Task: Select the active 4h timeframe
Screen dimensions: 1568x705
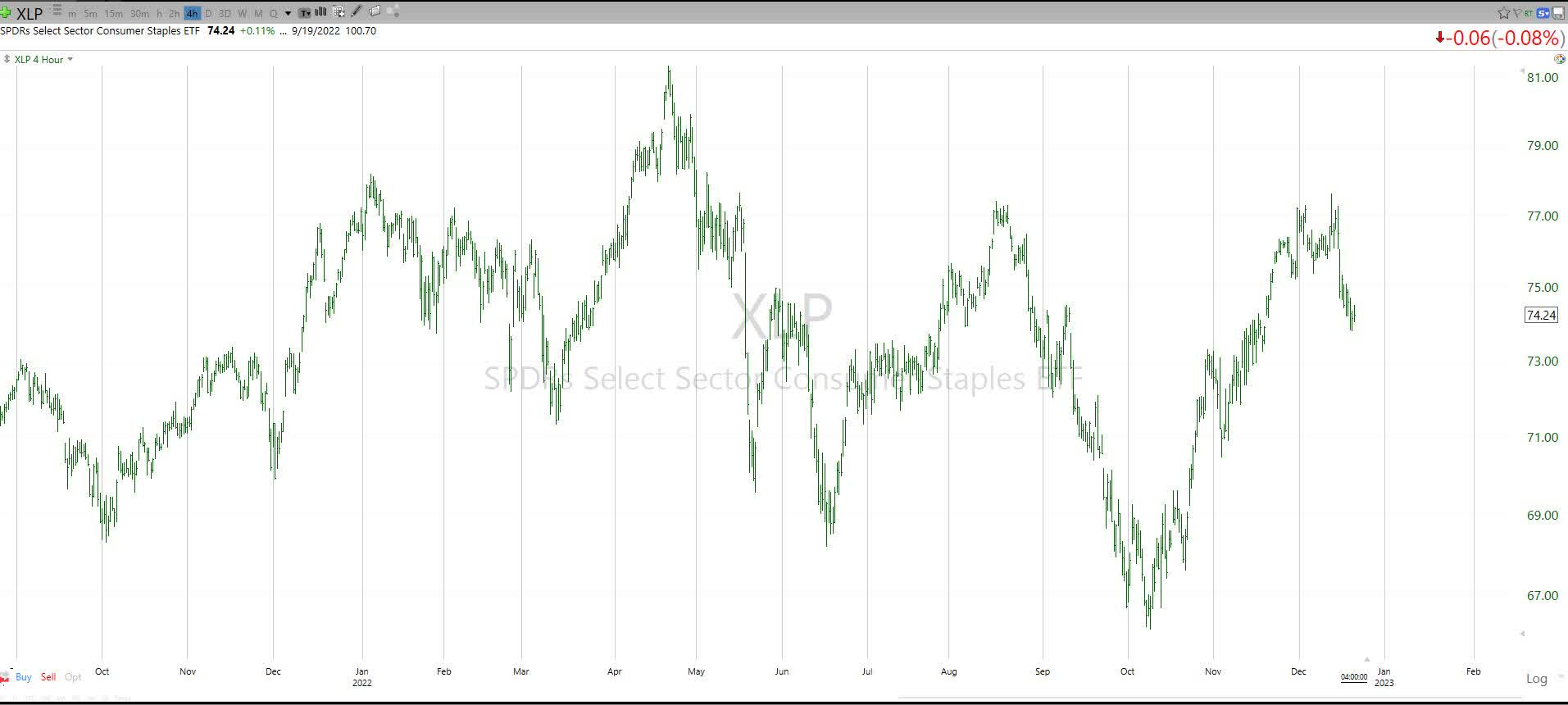Action: [x=192, y=13]
